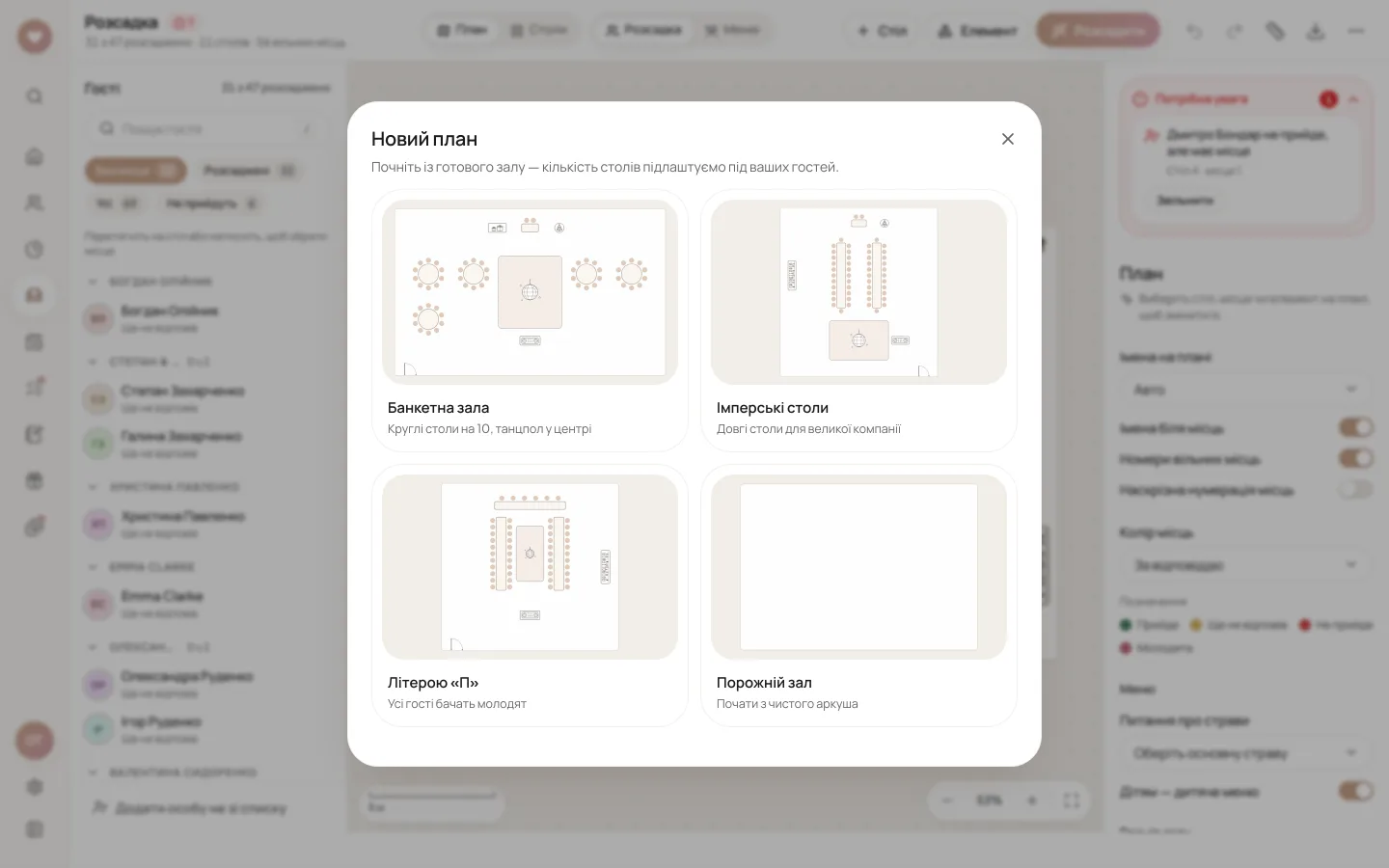Choose the Банкетна зала hall template

click(530, 320)
